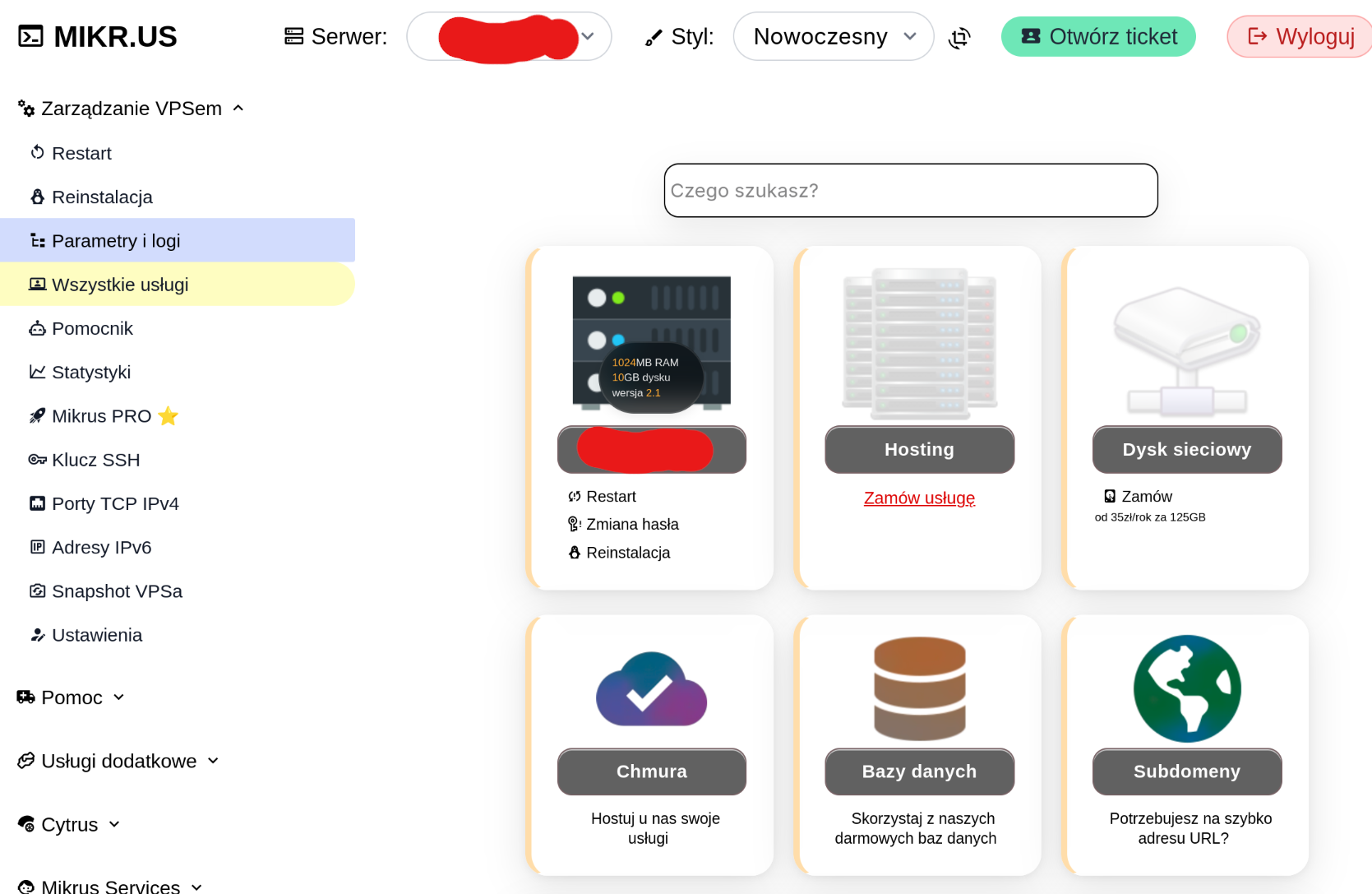Screen dimensions: 1372x894
Task: Click the Klucz SSH key icon
Action: [37, 459]
